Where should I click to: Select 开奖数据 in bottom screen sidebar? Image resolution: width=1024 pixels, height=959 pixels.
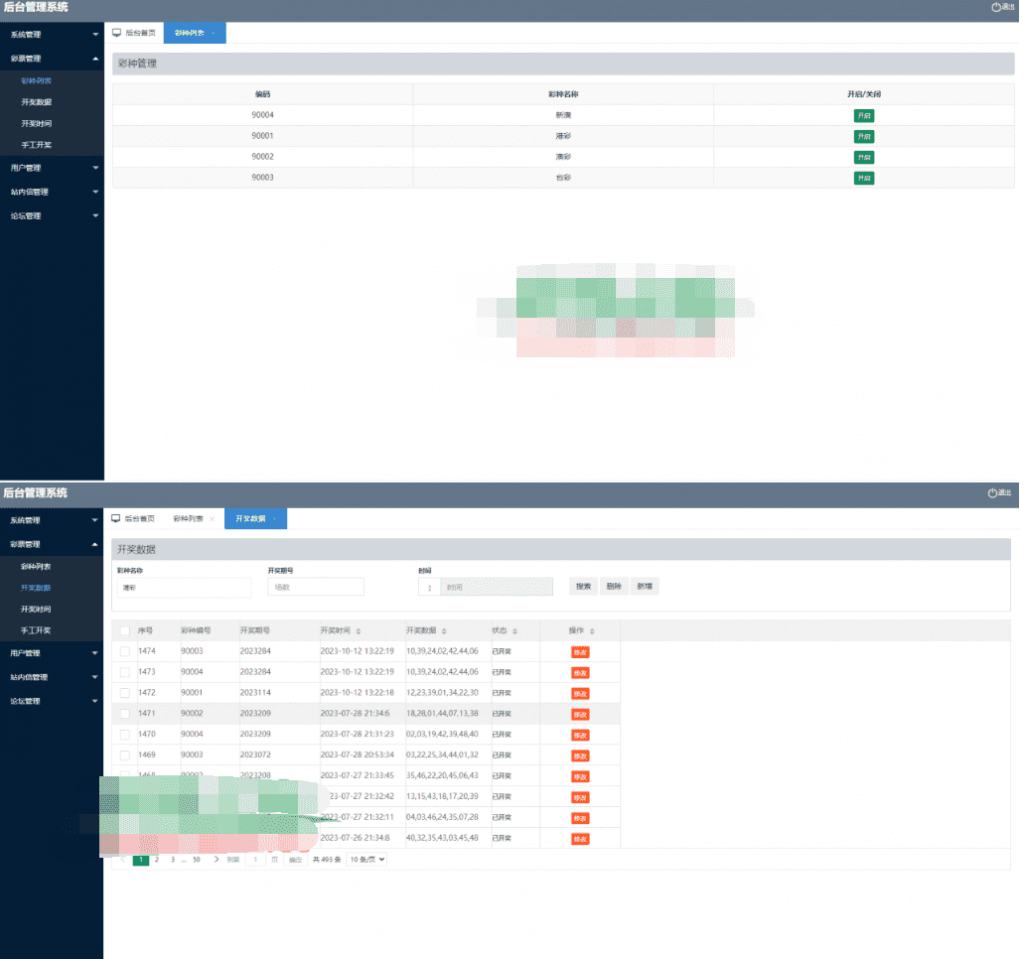pyautogui.click(x=36, y=588)
